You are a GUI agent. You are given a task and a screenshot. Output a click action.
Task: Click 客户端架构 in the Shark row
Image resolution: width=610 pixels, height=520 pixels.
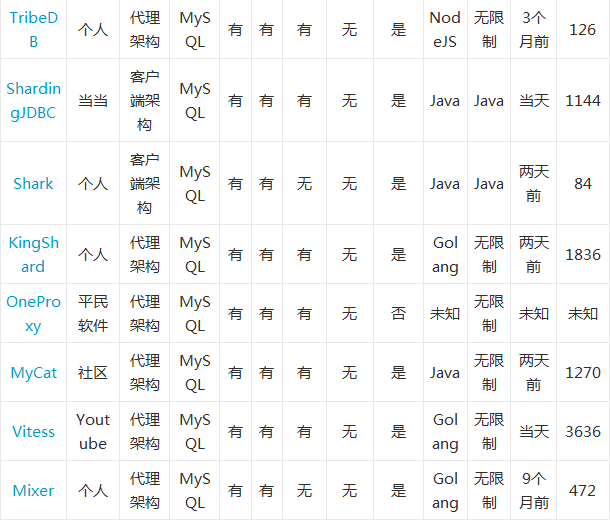tap(144, 184)
